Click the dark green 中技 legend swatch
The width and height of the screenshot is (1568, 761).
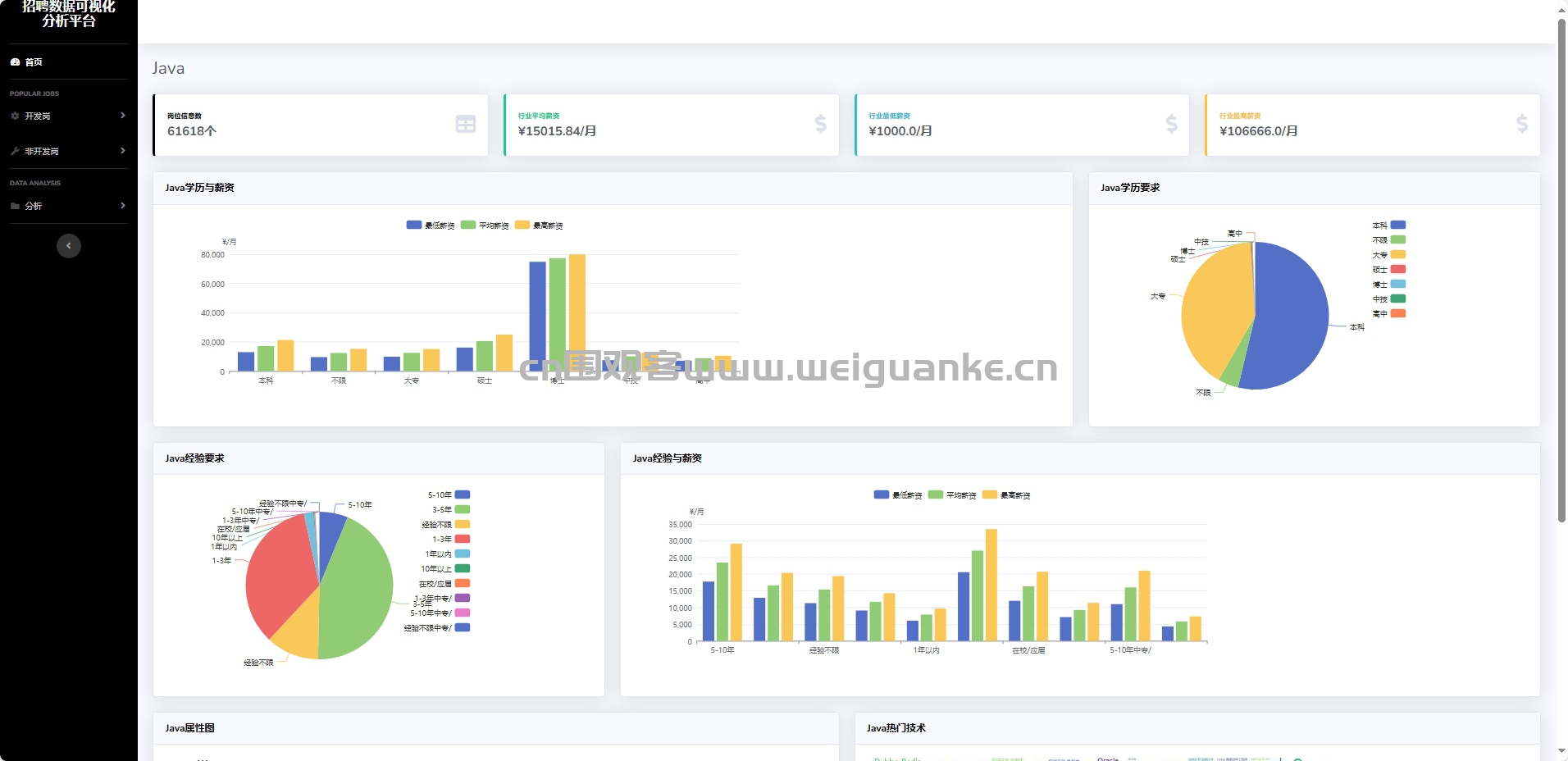click(x=1398, y=298)
